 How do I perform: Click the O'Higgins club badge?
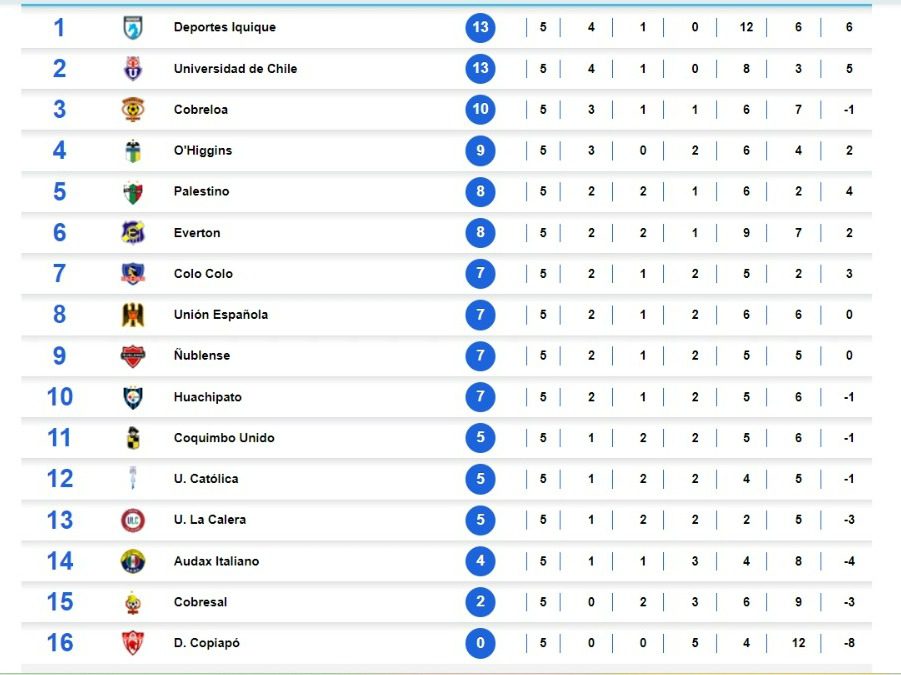(x=133, y=151)
